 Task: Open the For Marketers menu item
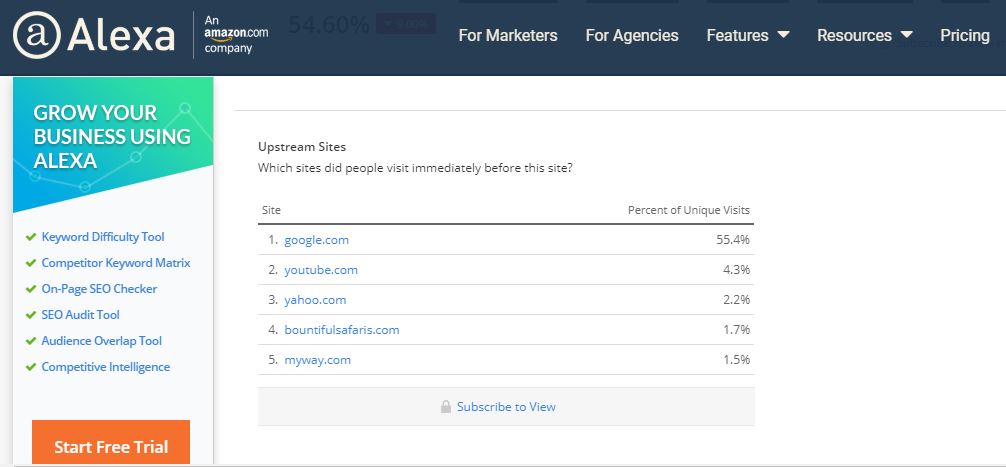click(x=508, y=35)
